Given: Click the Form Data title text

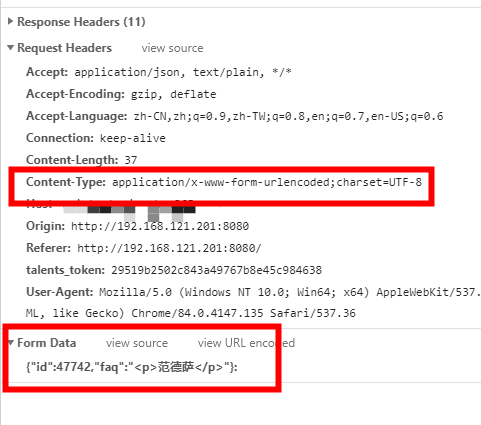Looking at the screenshot, I should click(47, 343).
